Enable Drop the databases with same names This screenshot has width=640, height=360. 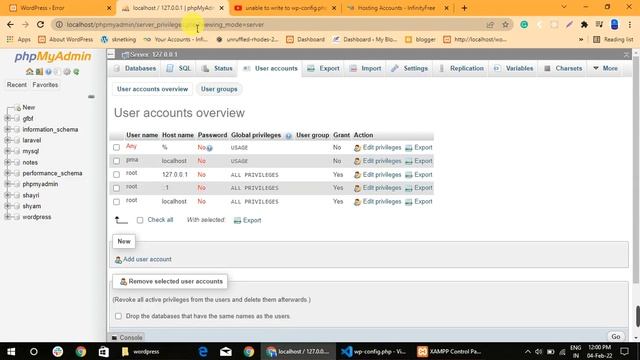point(118,316)
